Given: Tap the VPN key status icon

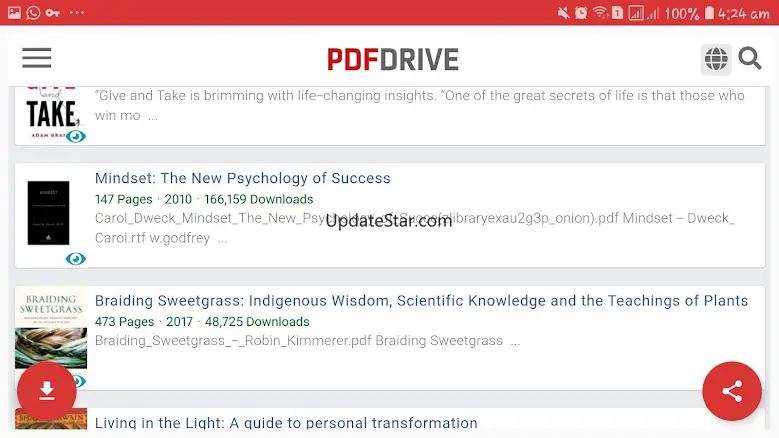Looking at the screenshot, I should click(x=53, y=13).
